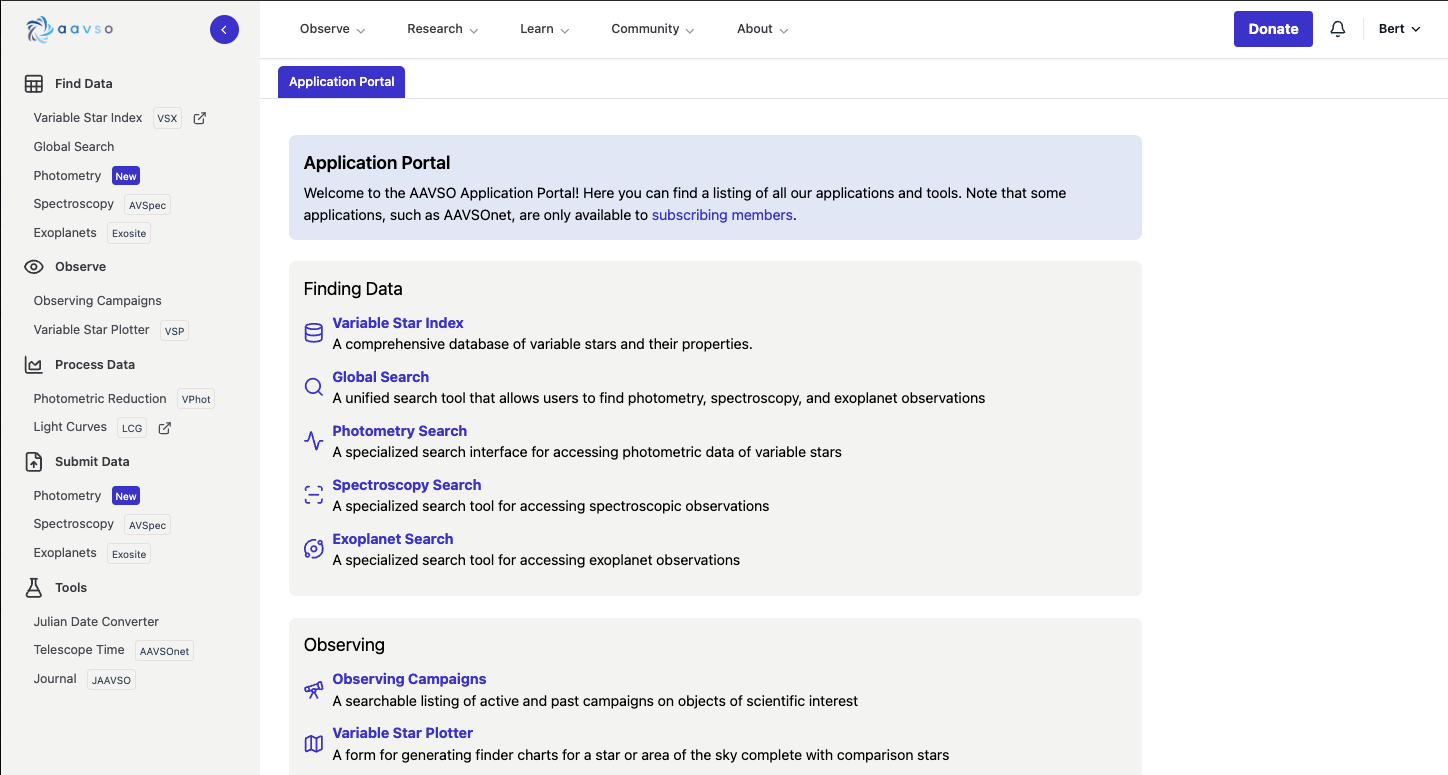Viewport: 1448px width, 775px height.
Task: Open the Bert user account dropdown
Action: [x=1400, y=29]
